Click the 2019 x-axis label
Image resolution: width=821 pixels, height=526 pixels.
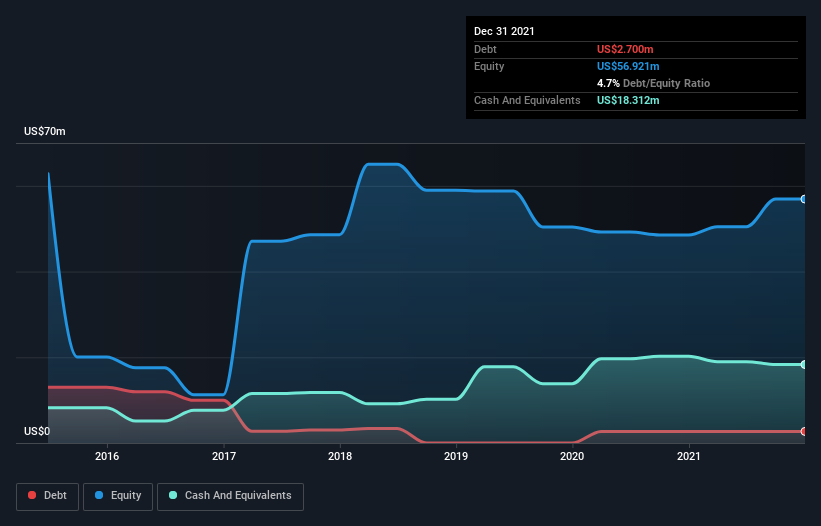(x=456, y=456)
